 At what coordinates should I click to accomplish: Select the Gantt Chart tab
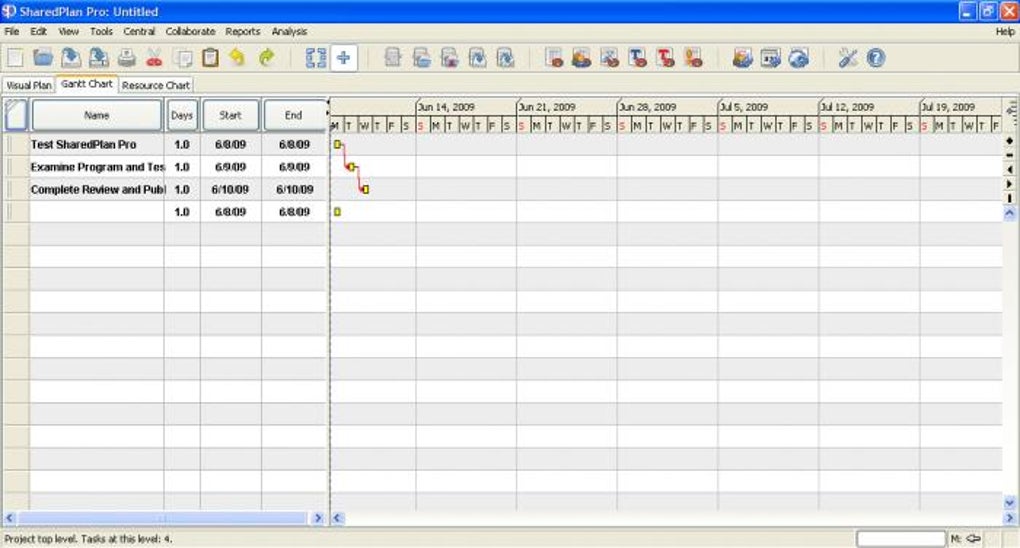click(87, 84)
